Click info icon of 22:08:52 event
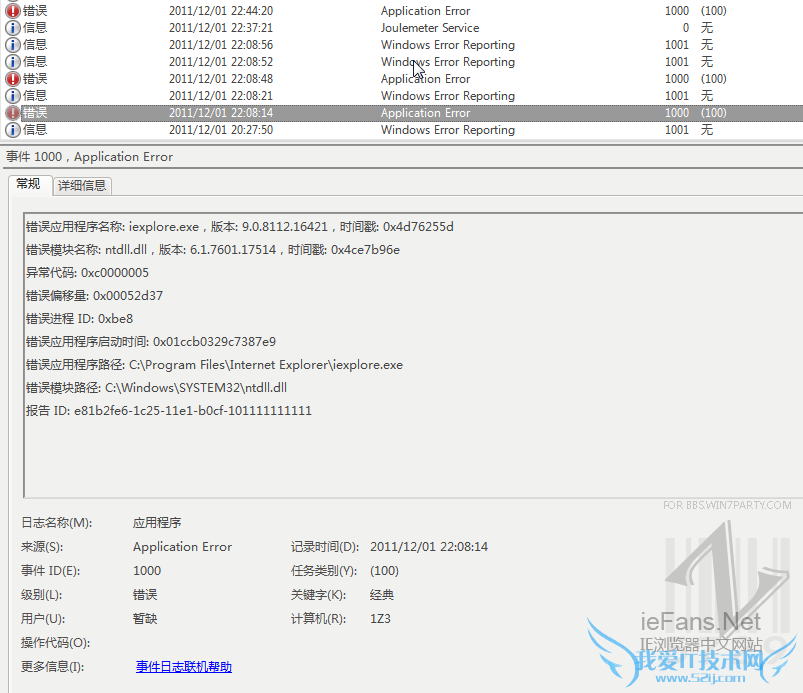The image size is (803, 693). pyautogui.click(x=13, y=61)
